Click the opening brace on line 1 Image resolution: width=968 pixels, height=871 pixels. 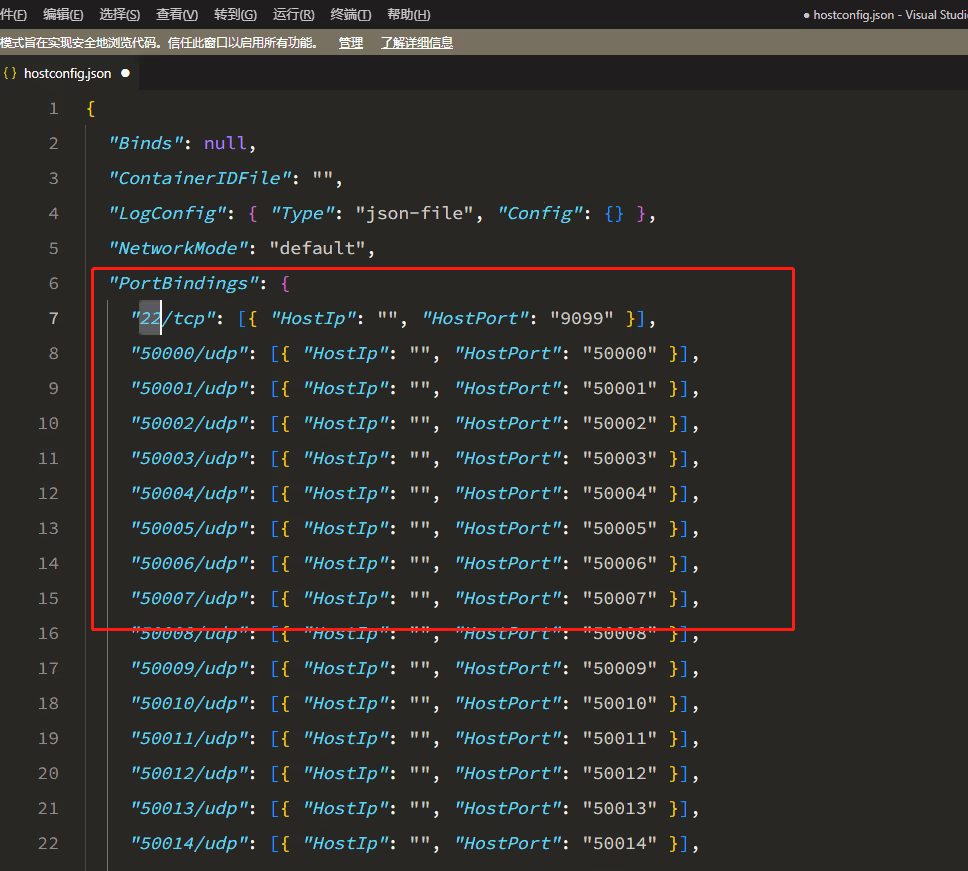point(91,109)
